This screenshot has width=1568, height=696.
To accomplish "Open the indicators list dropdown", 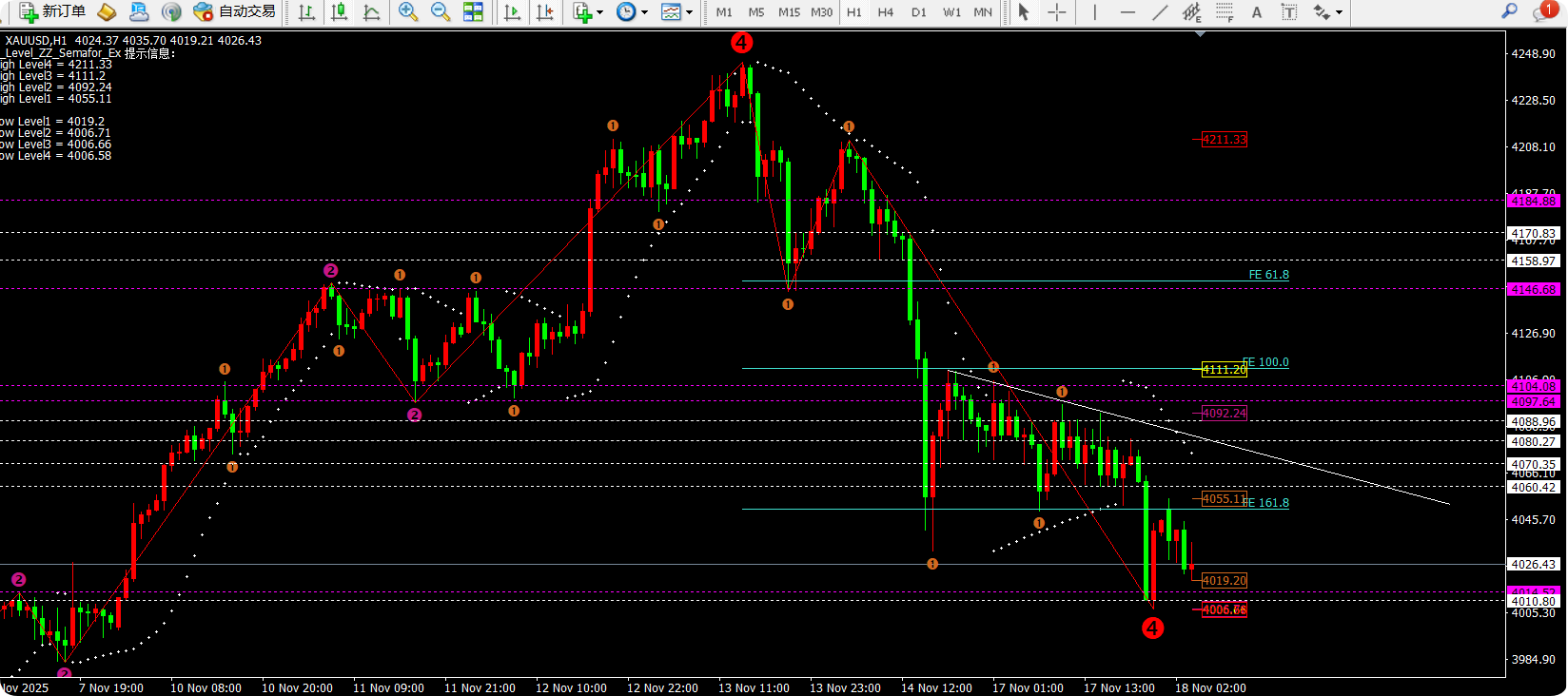I will 589,12.
